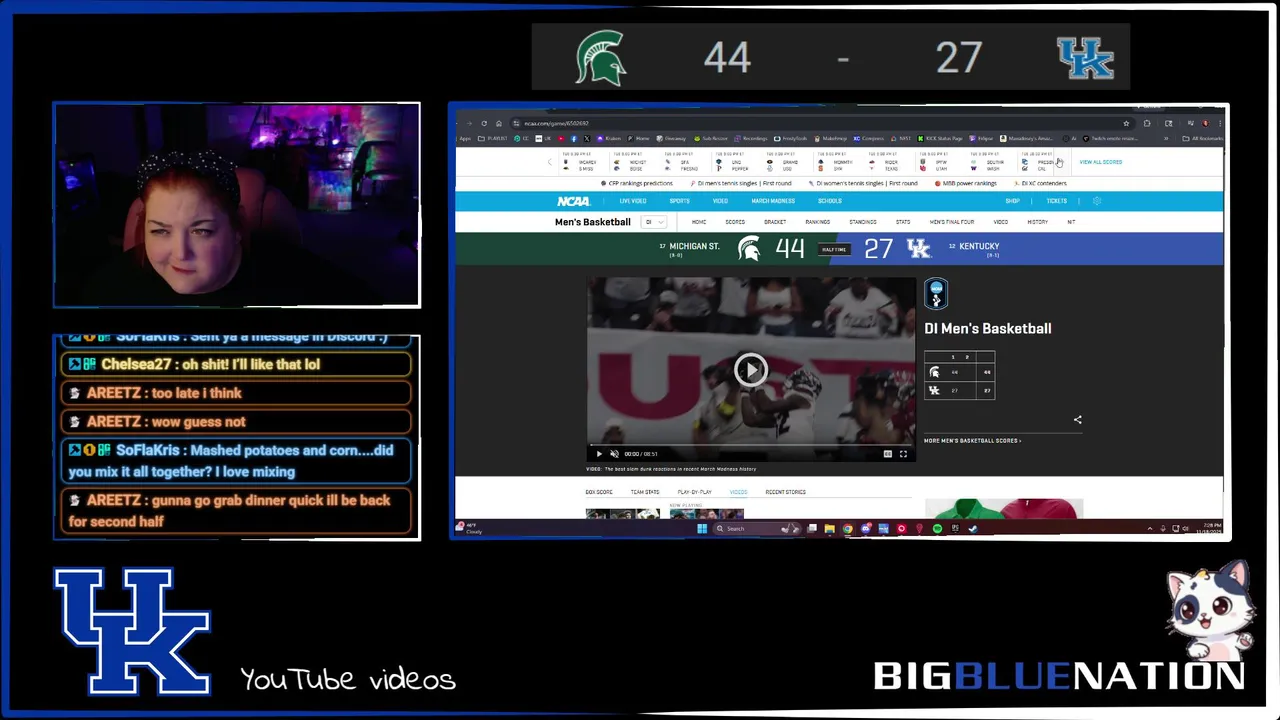Switch to the RECENT STORIES tab

pos(785,492)
